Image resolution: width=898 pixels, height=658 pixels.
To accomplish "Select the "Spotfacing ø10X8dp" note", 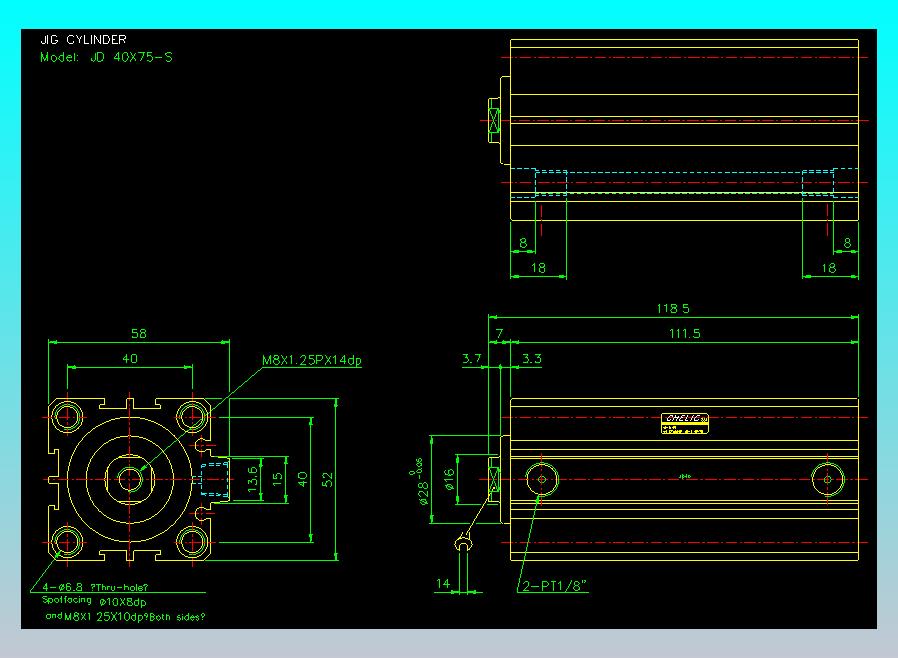I will tap(94, 601).
